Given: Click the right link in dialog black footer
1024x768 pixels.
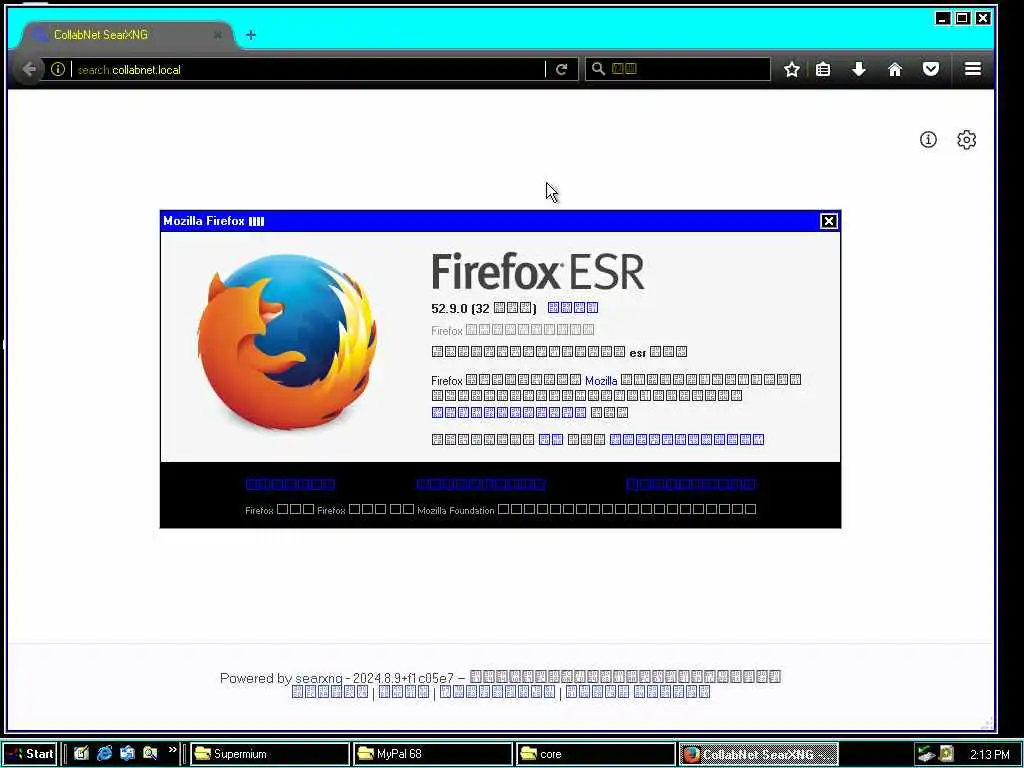Looking at the screenshot, I should (691, 484).
